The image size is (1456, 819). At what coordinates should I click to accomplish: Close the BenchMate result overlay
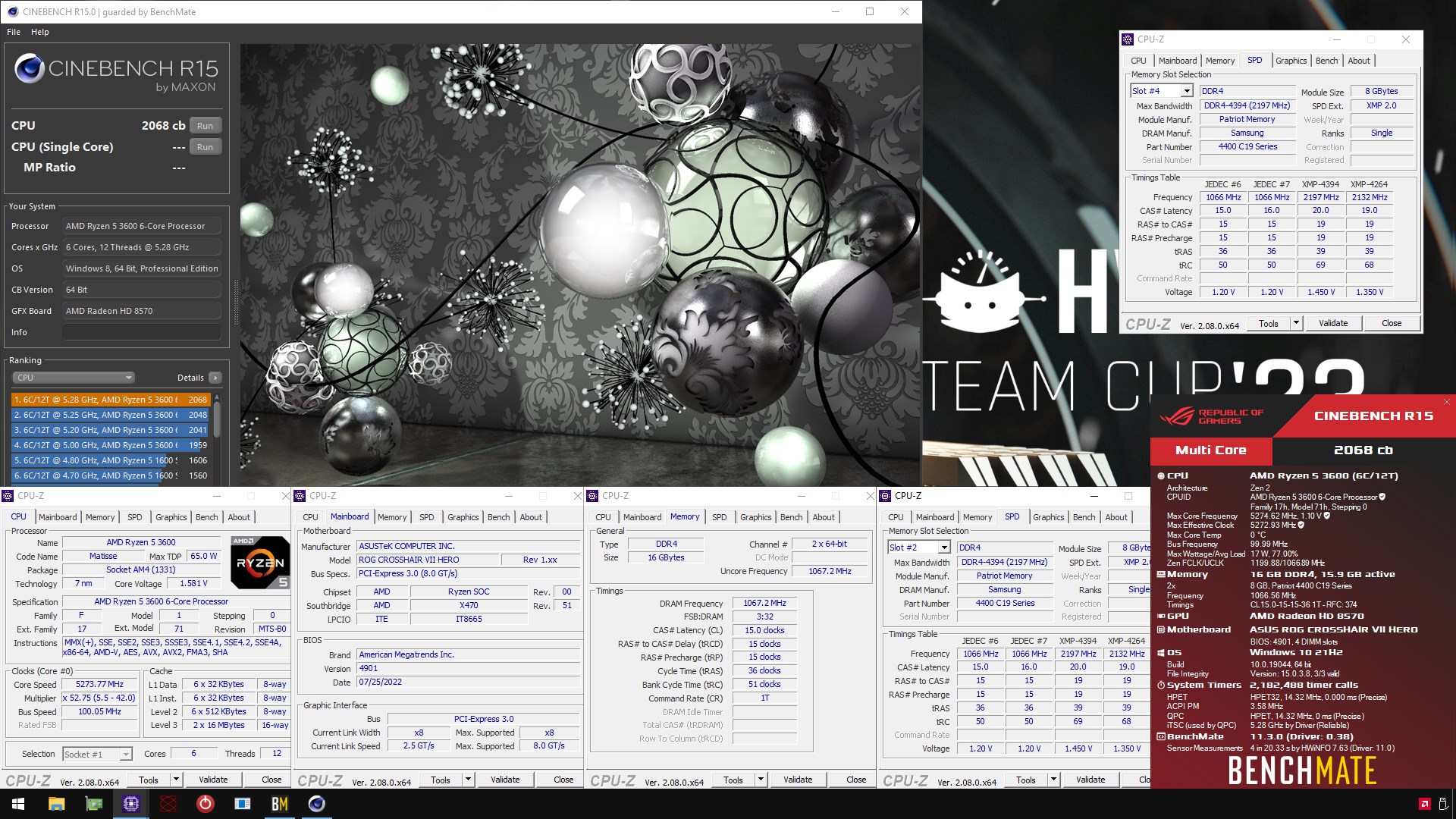tap(1446, 402)
